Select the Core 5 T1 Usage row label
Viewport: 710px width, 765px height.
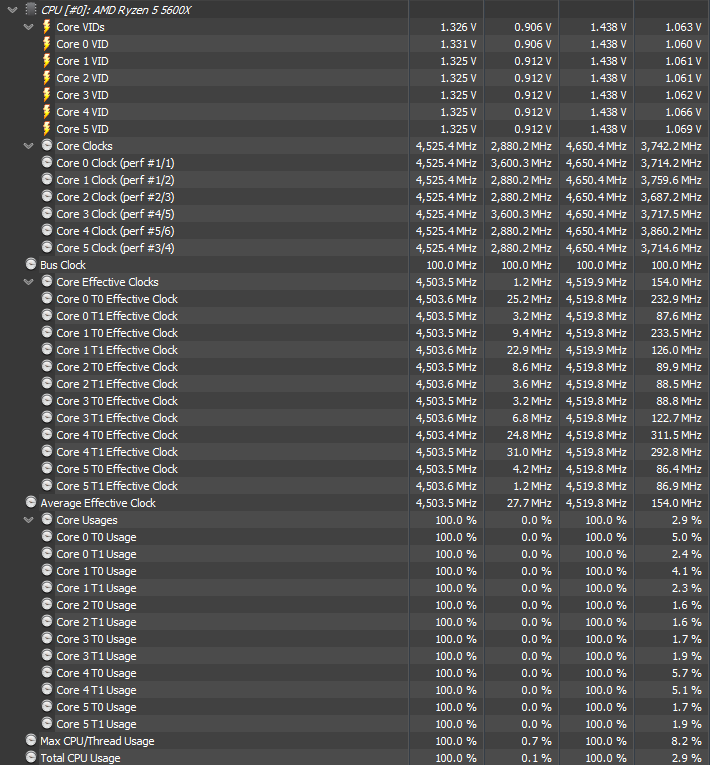coord(96,724)
